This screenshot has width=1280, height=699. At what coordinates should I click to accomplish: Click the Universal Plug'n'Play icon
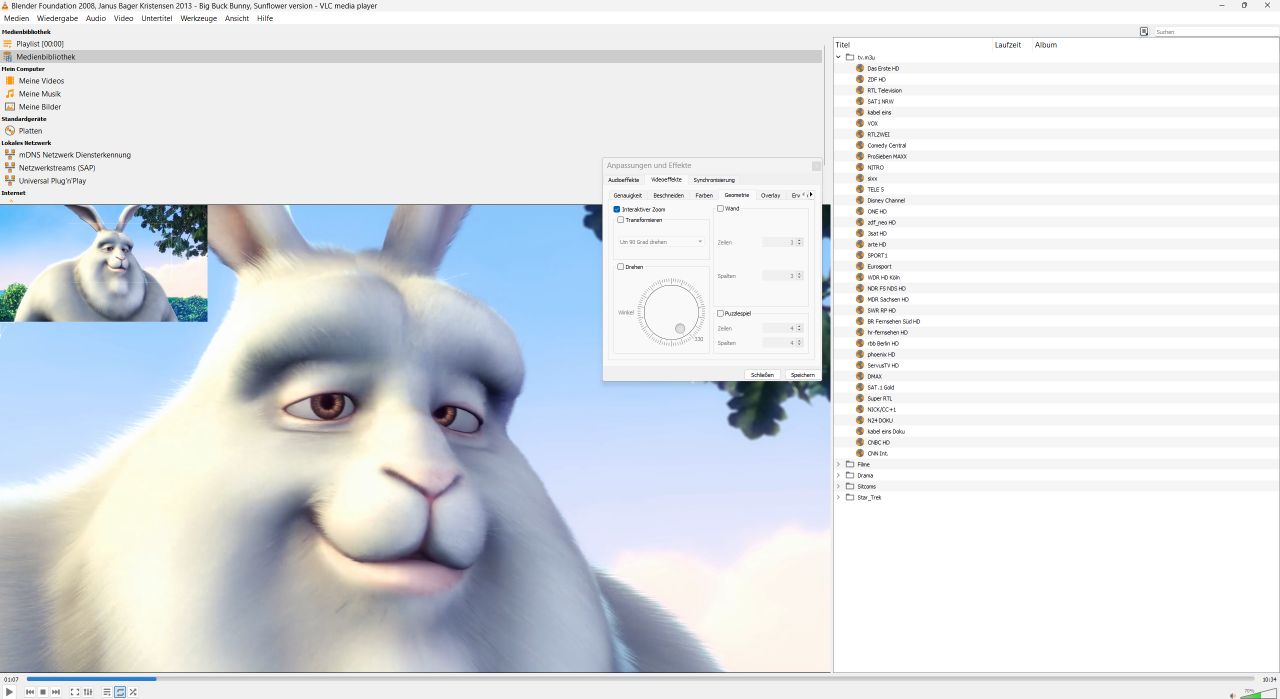[10, 181]
